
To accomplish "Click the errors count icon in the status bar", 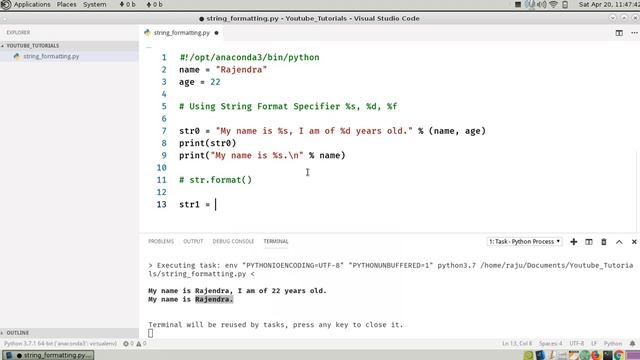I will coord(126,344).
